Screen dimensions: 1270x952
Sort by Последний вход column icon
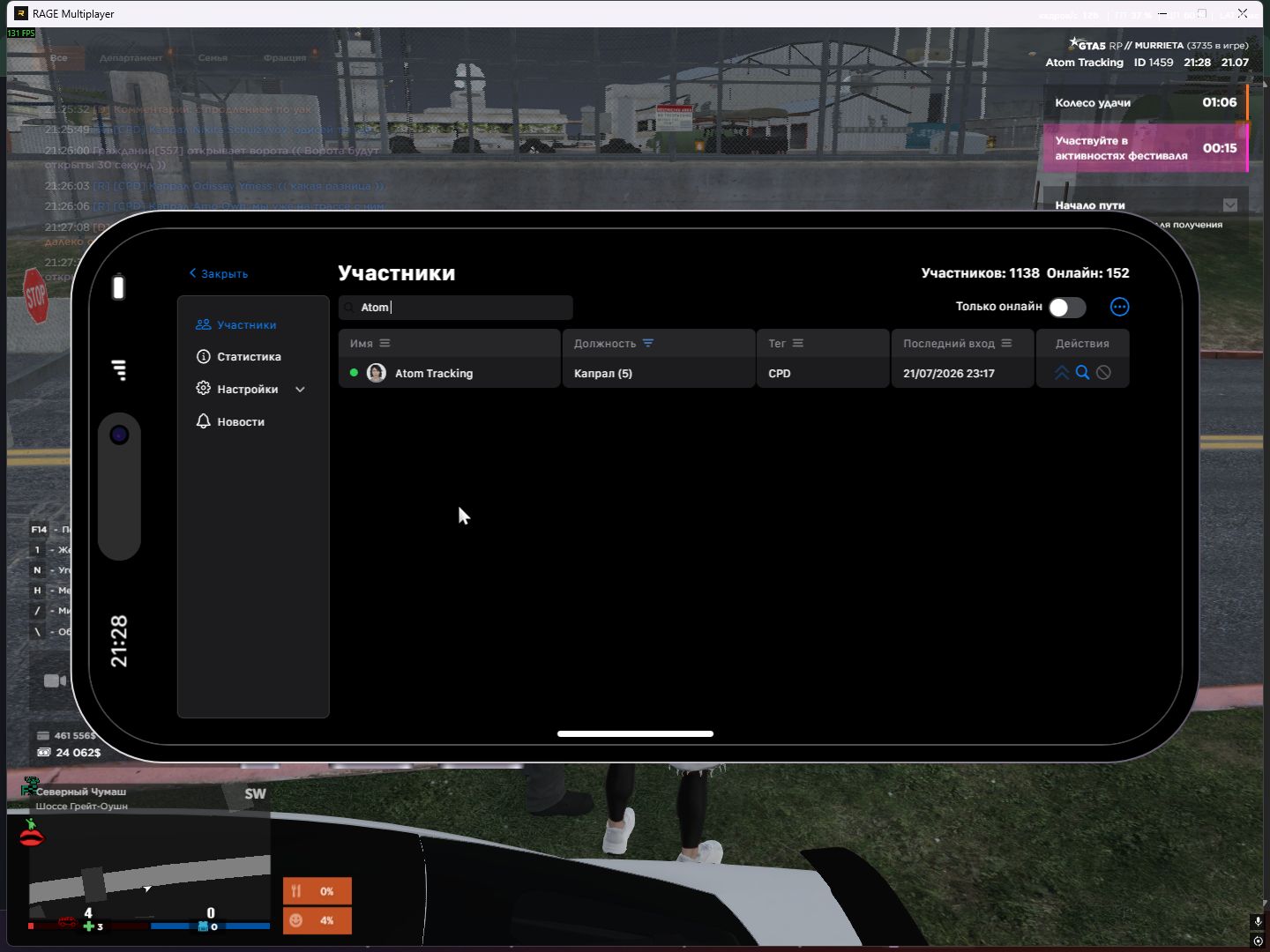[x=1006, y=343]
